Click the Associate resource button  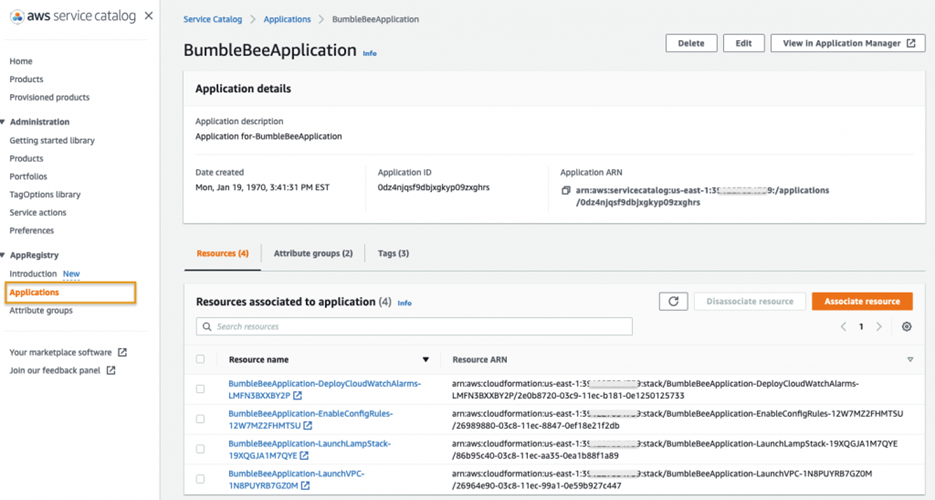tap(862, 301)
